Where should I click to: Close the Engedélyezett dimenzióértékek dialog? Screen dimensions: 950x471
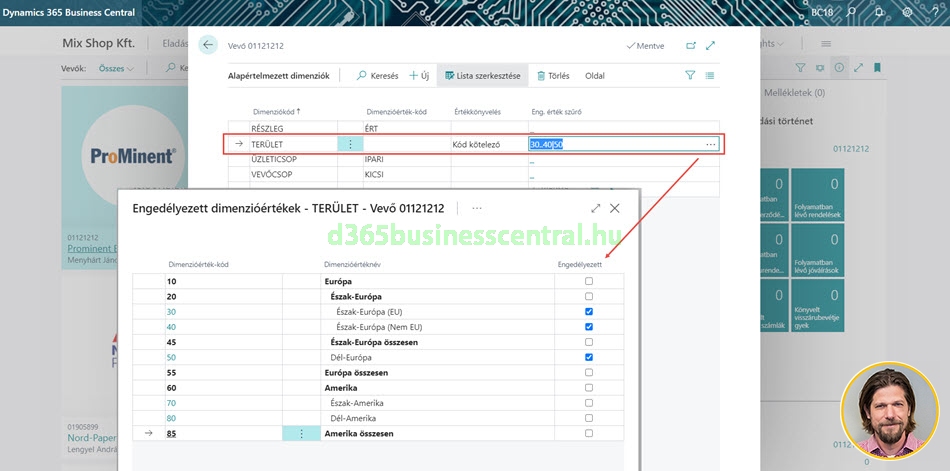614,209
